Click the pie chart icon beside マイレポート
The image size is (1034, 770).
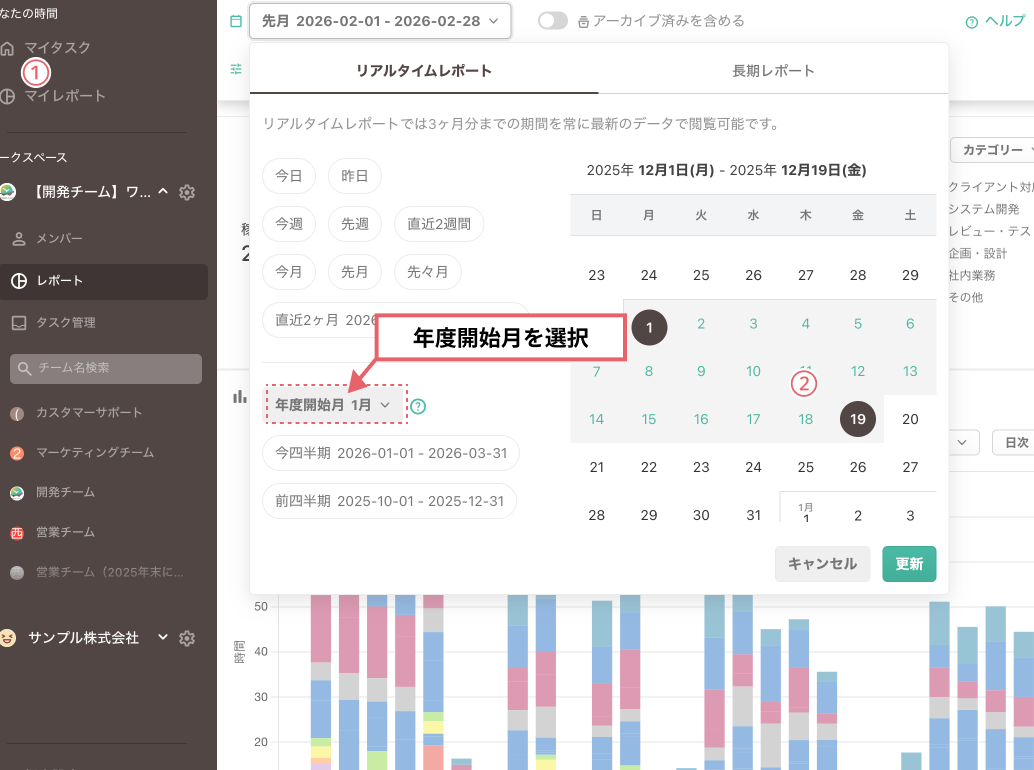(x=8, y=96)
